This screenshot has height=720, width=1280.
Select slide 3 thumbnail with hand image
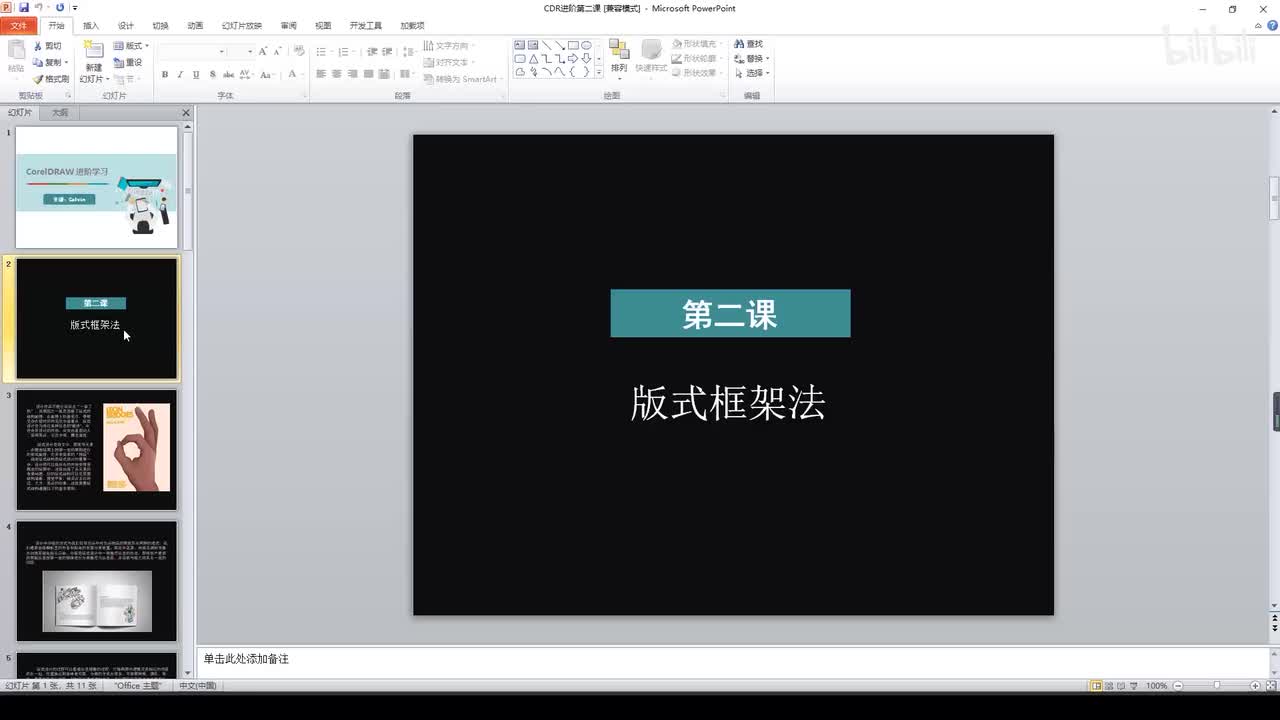click(97, 450)
